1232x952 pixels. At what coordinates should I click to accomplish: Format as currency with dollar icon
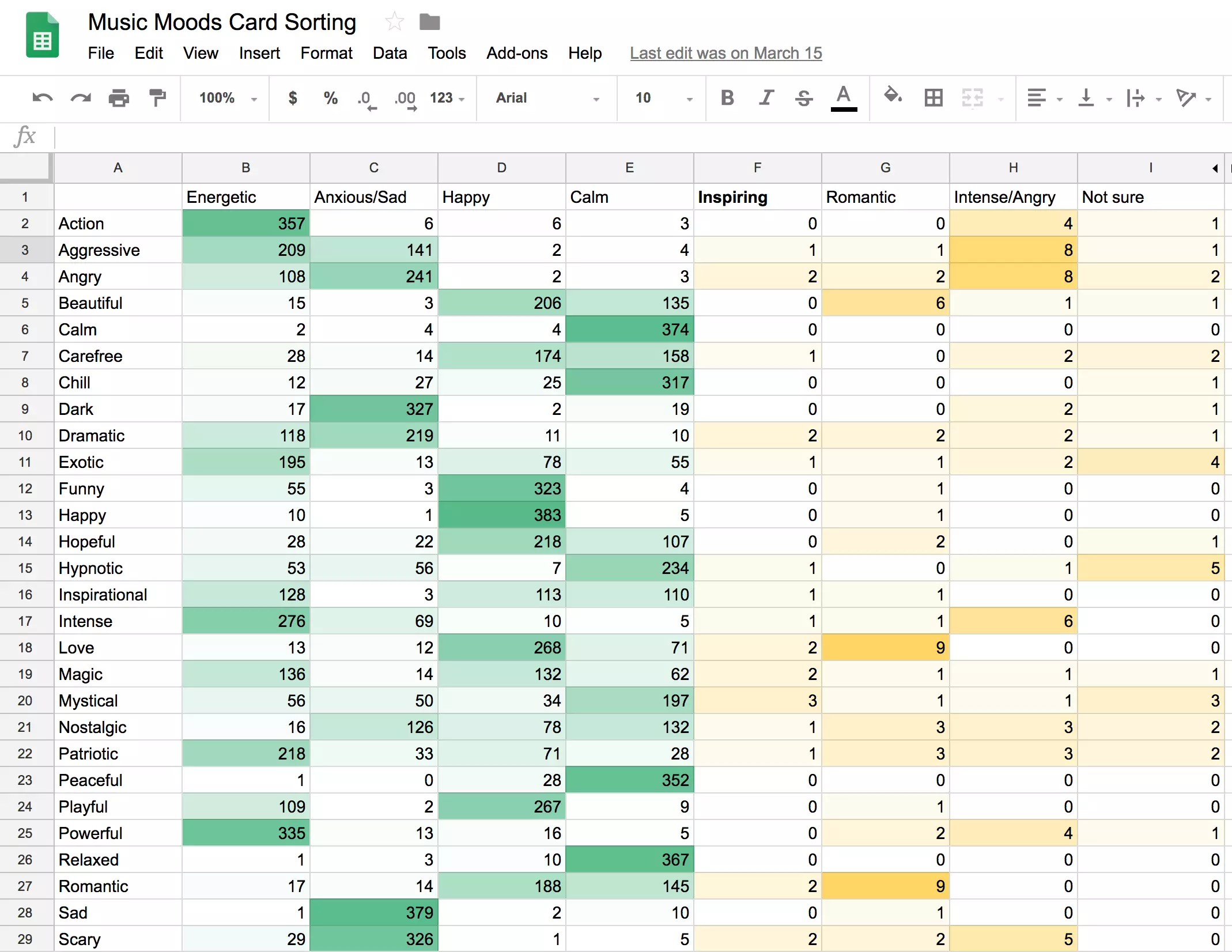[293, 98]
